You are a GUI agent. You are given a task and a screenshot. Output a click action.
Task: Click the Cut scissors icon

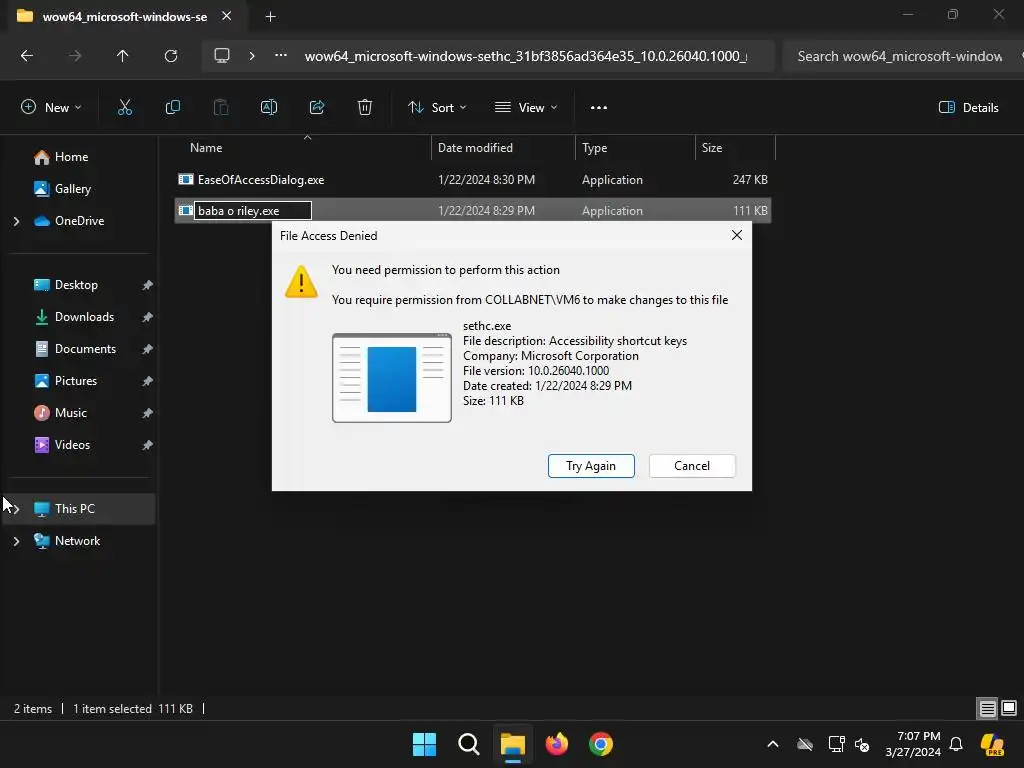[125, 108]
